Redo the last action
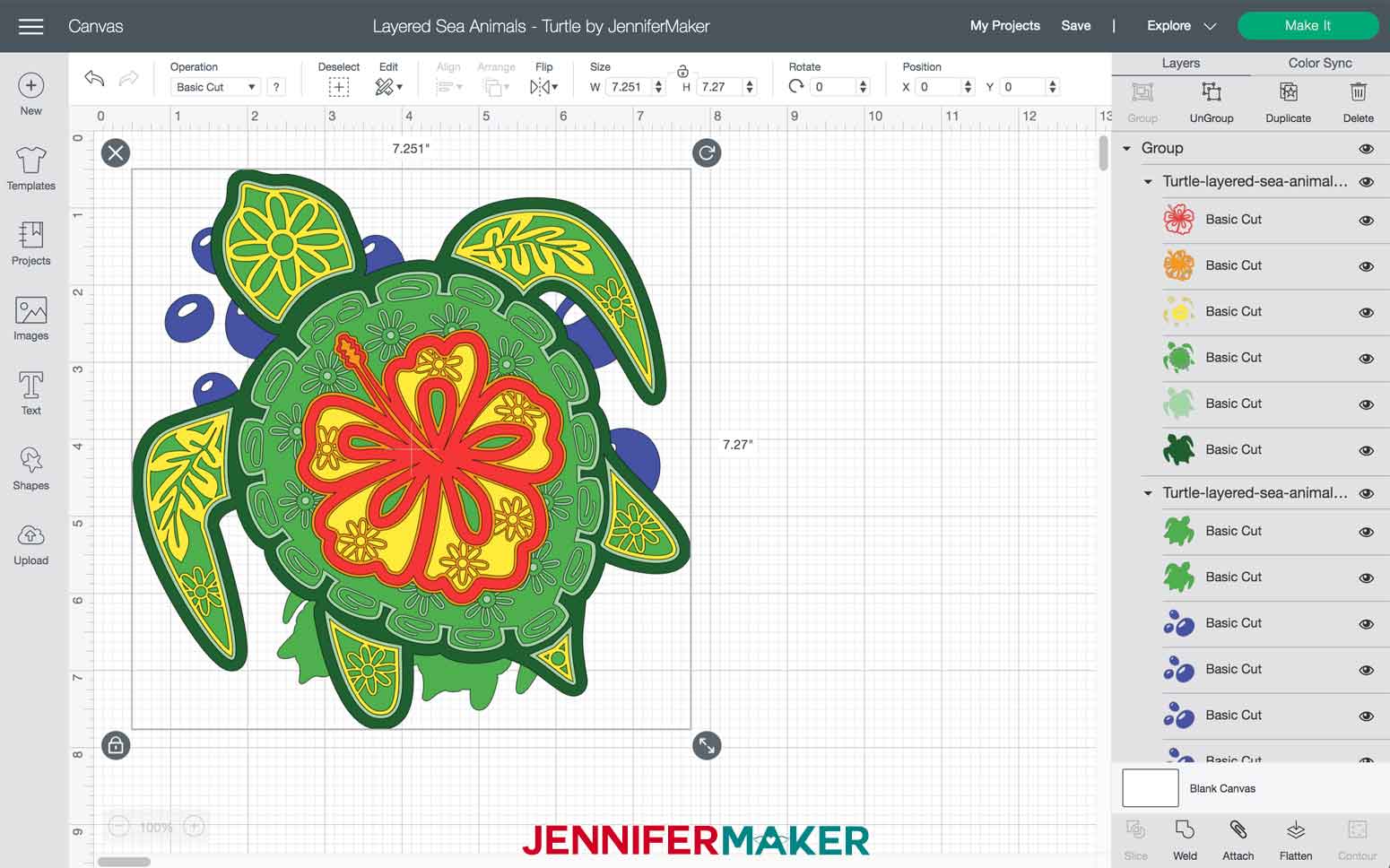The image size is (1390, 868). 128,79
